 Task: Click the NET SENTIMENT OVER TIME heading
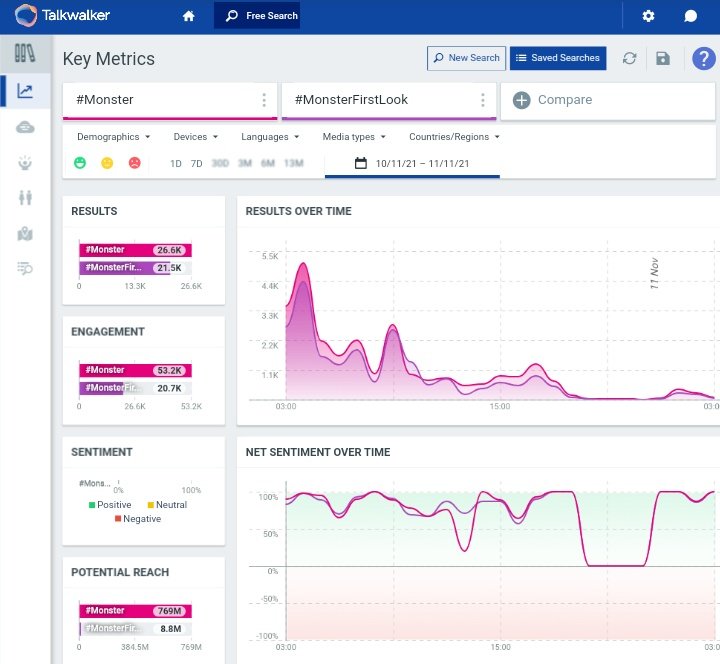[x=318, y=452]
